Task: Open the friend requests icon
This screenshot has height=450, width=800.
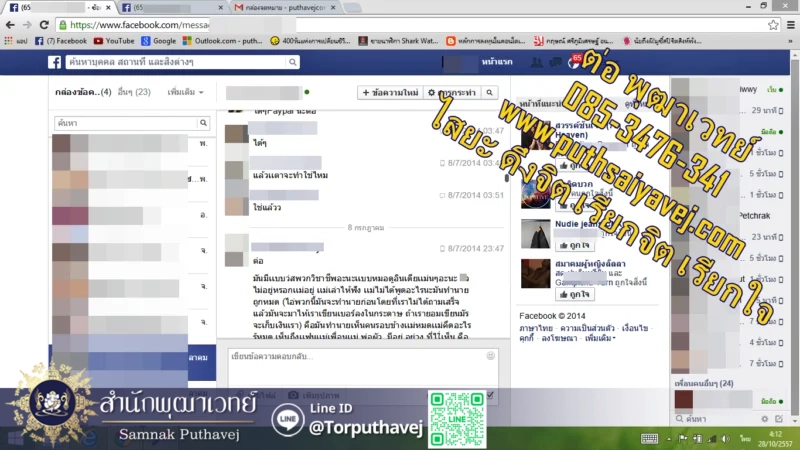Action: pos(536,62)
